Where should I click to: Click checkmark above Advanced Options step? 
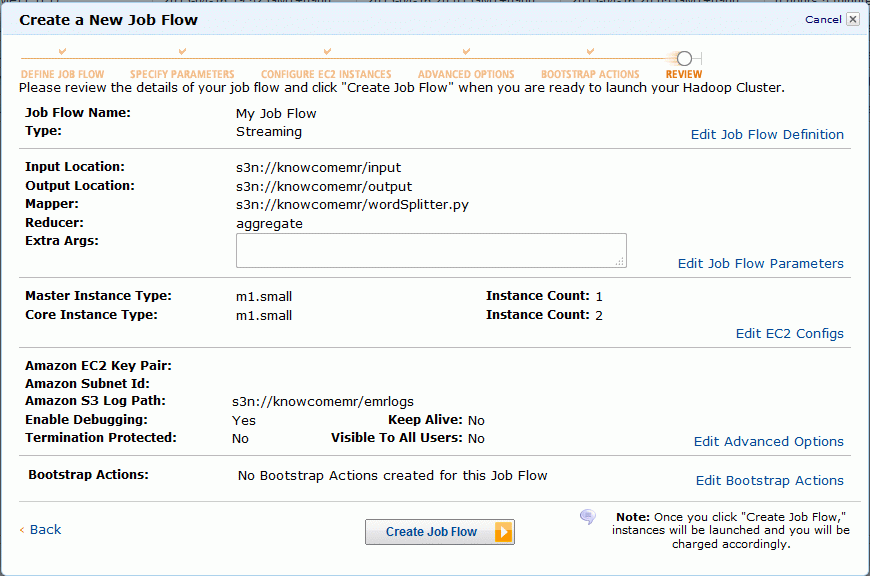[467, 52]
